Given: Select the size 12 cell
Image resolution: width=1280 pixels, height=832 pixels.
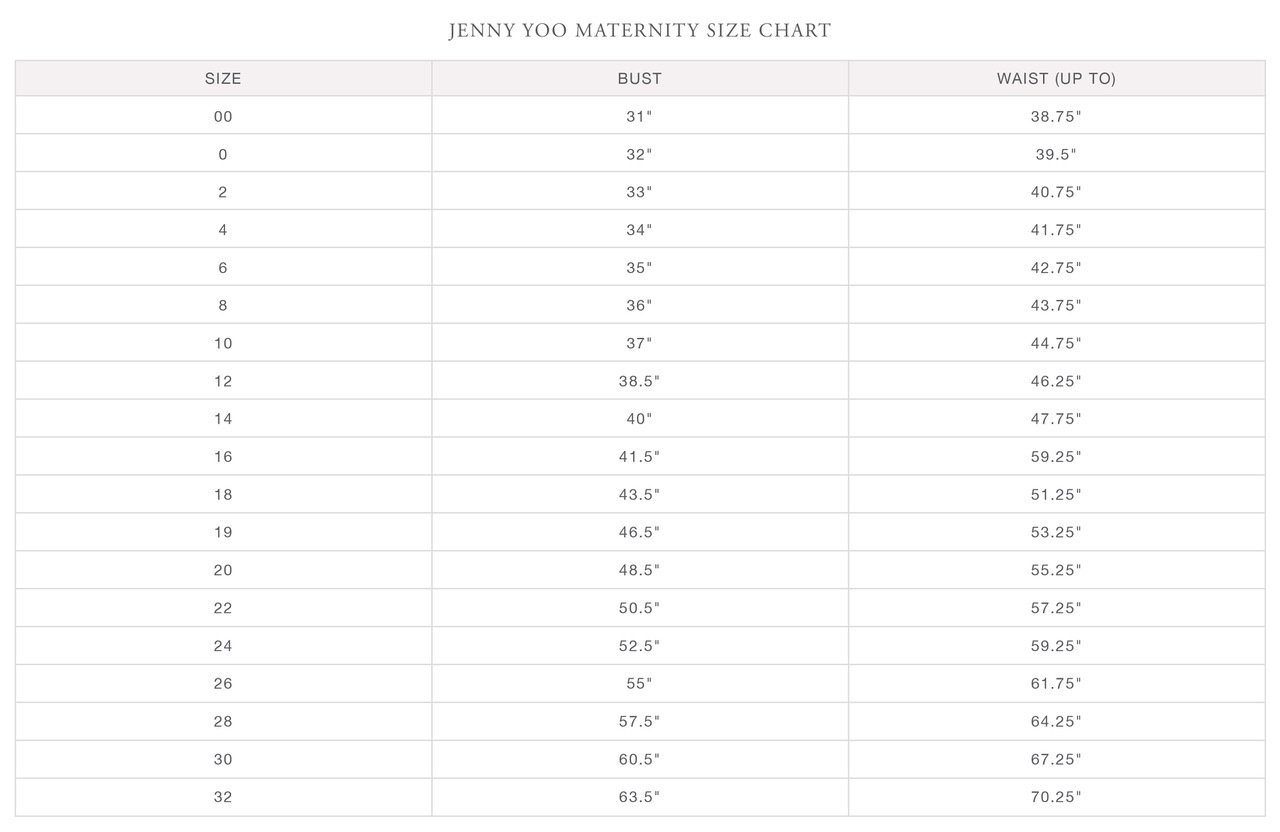Looking at the screenshot, I should (223, 381).
